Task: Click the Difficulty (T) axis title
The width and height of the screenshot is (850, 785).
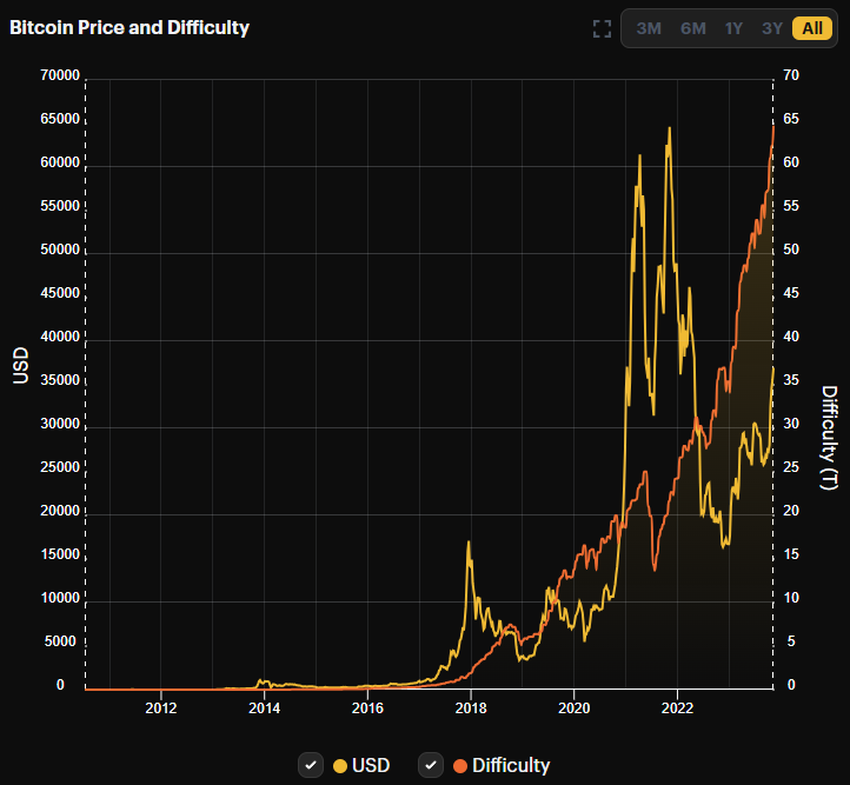Action: [x=828, y=437]
